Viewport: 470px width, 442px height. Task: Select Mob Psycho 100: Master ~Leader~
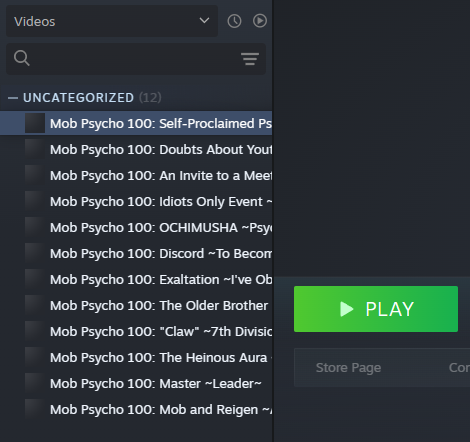point(136,383)
